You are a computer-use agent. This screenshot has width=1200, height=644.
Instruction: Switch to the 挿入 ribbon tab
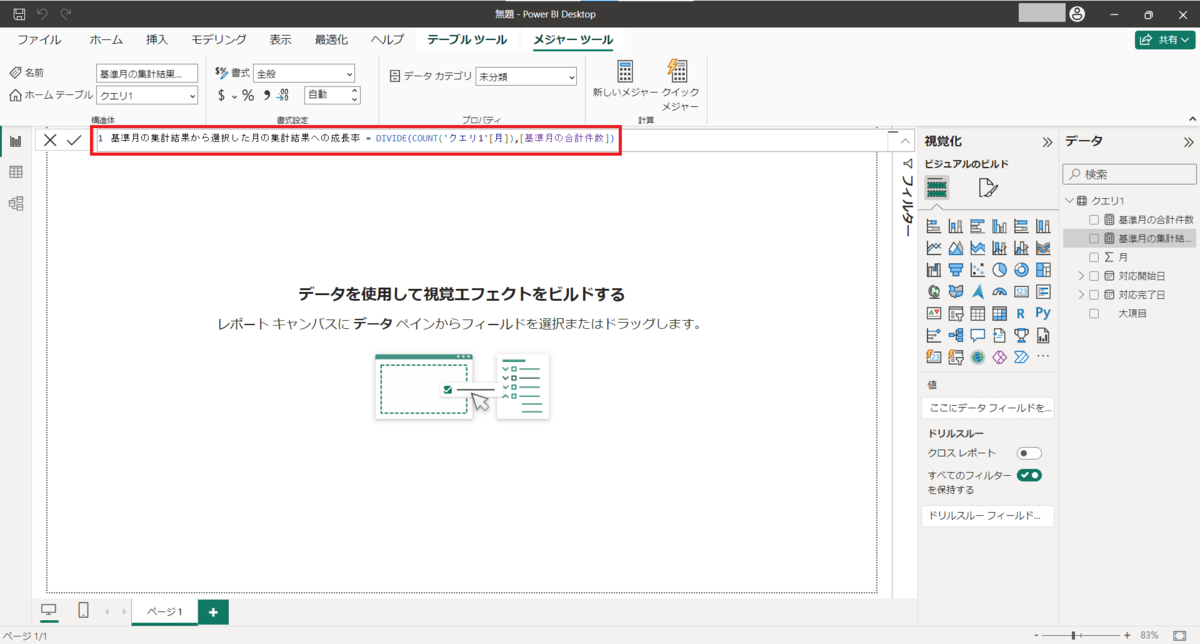point(157,40)
